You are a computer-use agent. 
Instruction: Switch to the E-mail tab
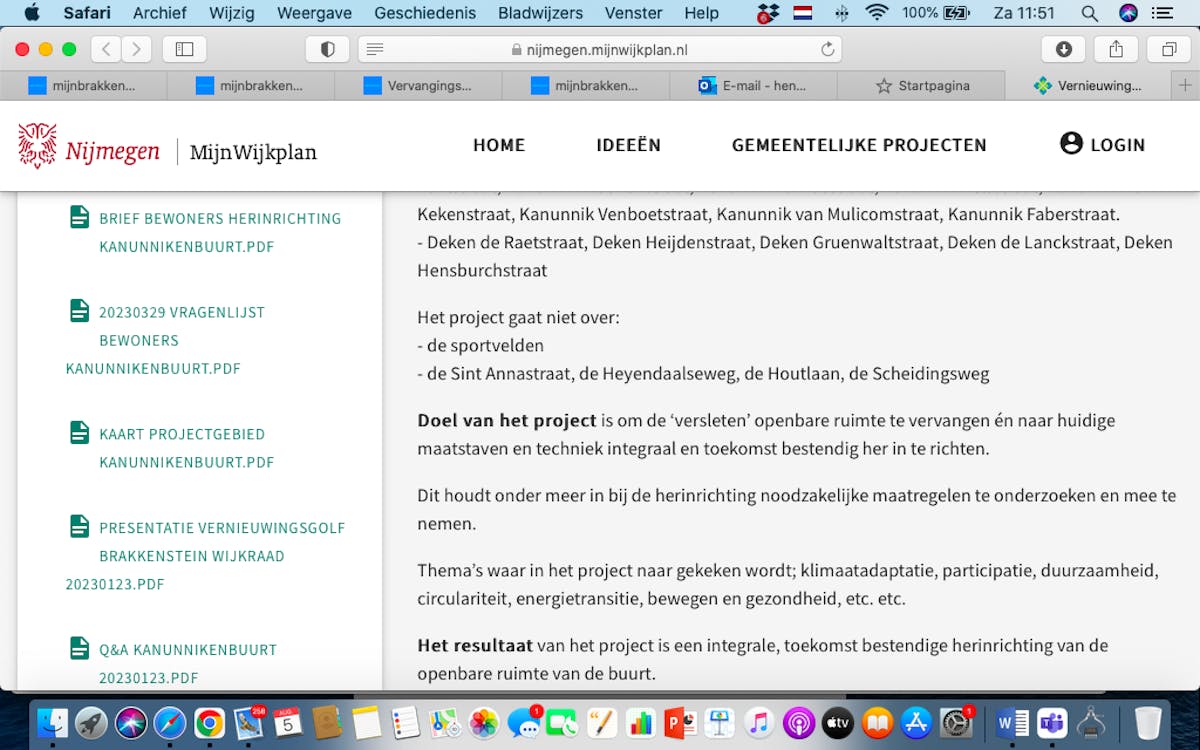coord(753,86)
